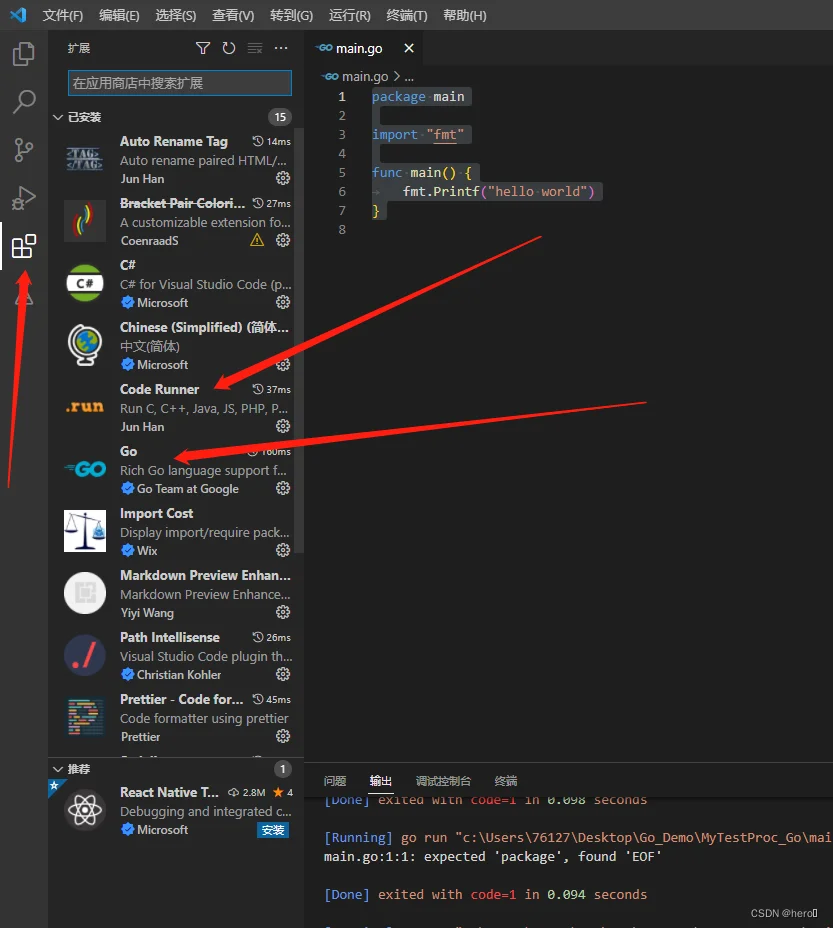This screenshot has width=833, height=928.
Task: Open the Code Runner extension entry
Action: click(176, 408)
